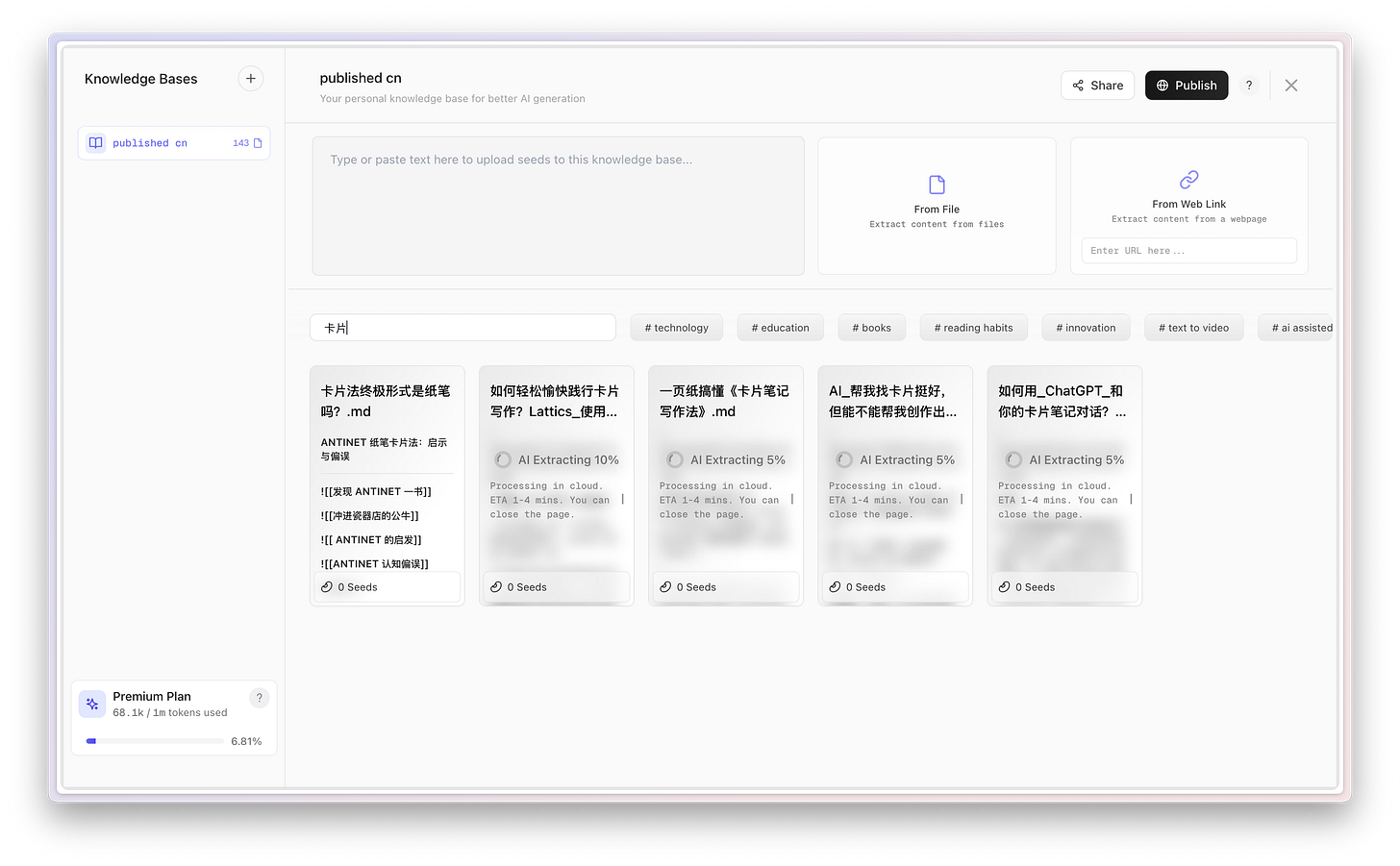
Task: Open the help question mark beside Publish
Action: tap(1248, 85)
